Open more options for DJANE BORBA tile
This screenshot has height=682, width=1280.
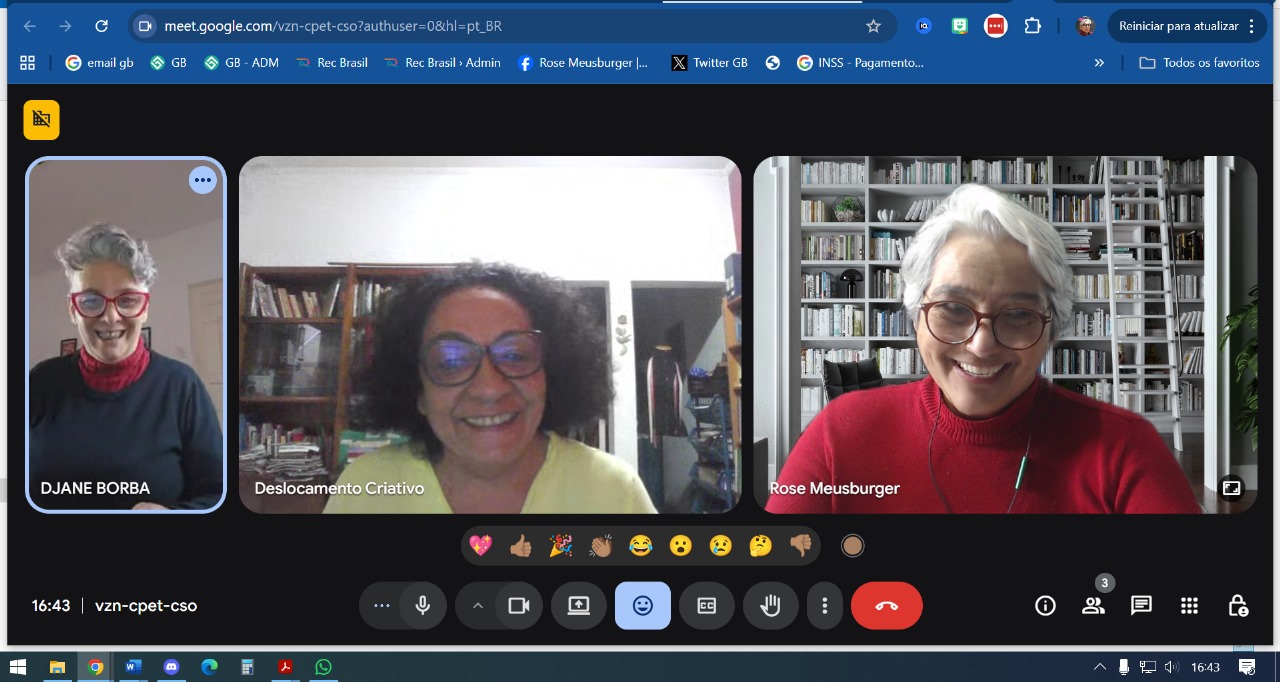[x=203, y=180]
